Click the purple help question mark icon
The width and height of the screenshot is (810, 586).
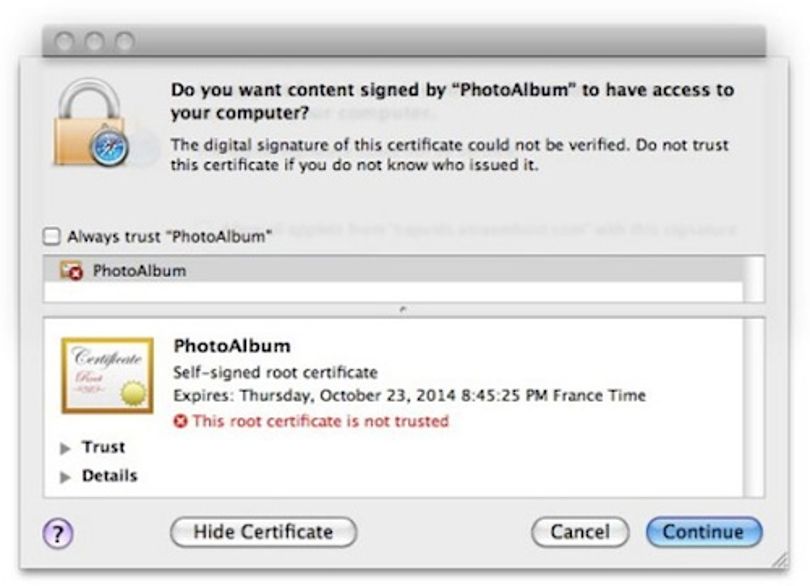[x=58, y=533]
